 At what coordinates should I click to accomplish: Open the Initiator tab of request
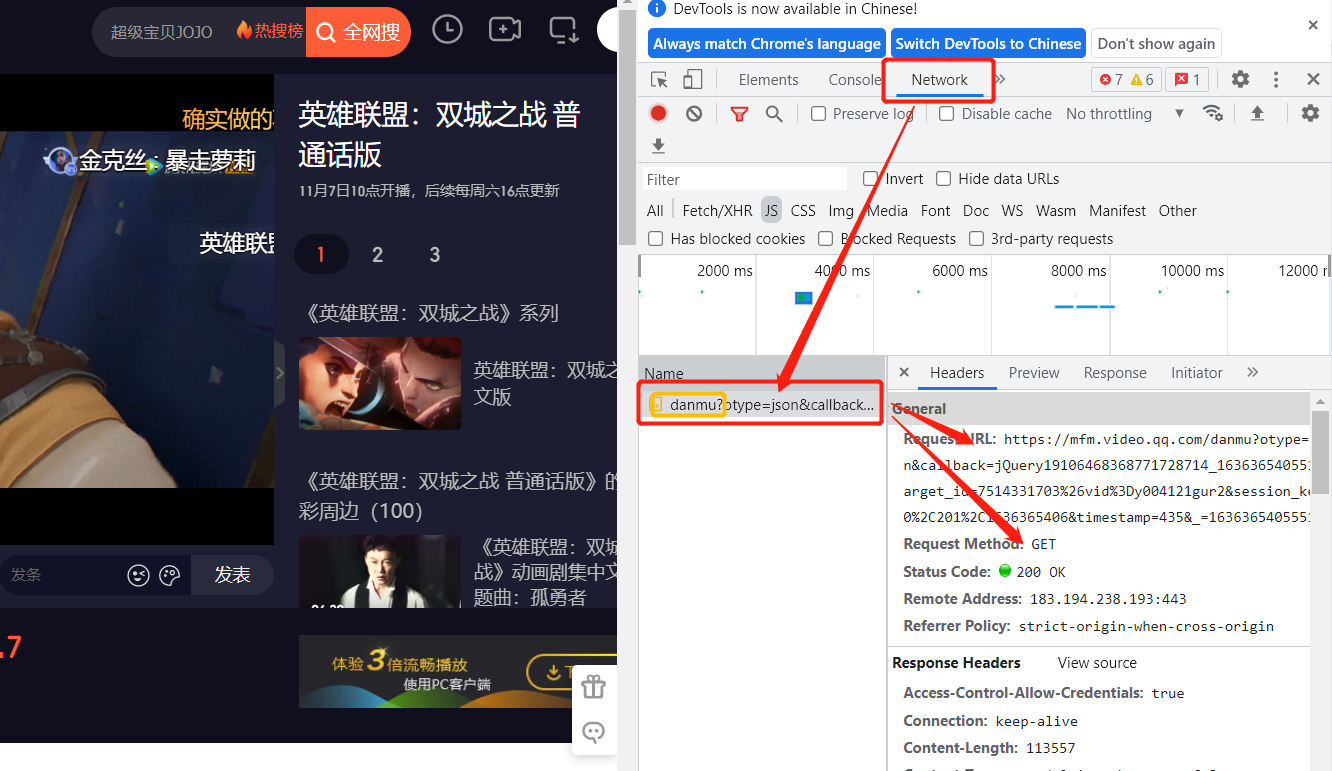[1197, 373]
